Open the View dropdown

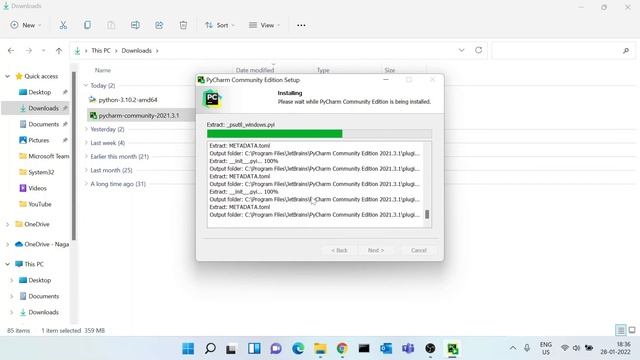coord(264,25)
